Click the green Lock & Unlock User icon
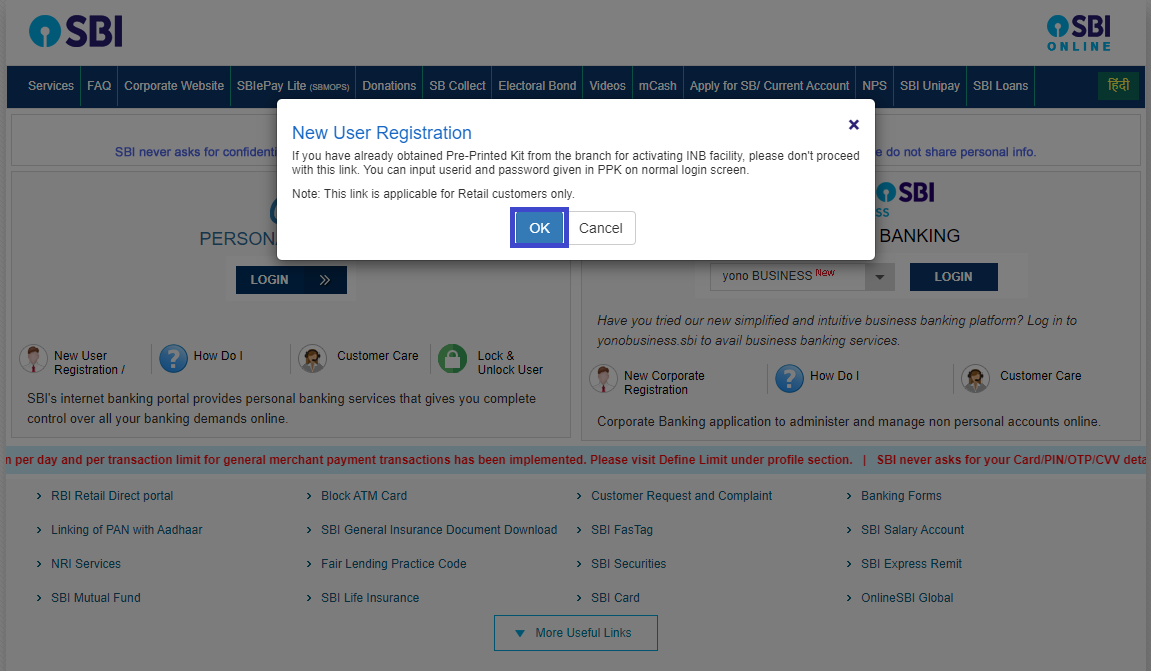Image resolution: width=1151 pixels, height=671 pixels. coord(453,359)
